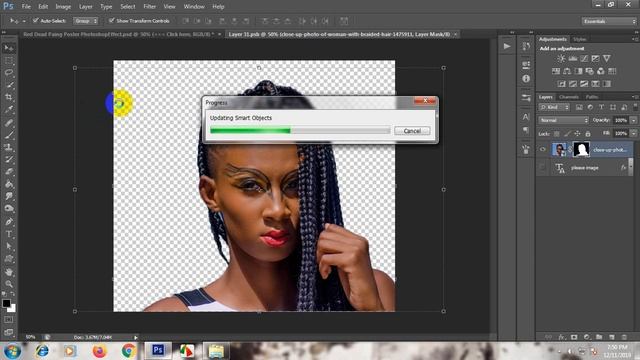The height and width of the screenshot is (360, 640).
Task: Add a Brightness/Contrast adjustment
Action: tap(562, 59)
